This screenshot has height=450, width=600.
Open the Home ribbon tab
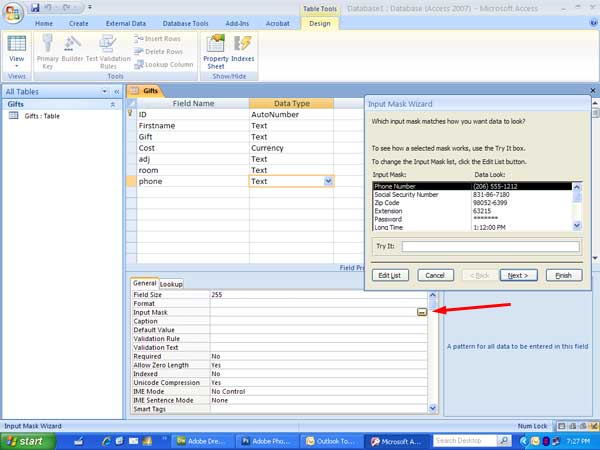point(44,24)
